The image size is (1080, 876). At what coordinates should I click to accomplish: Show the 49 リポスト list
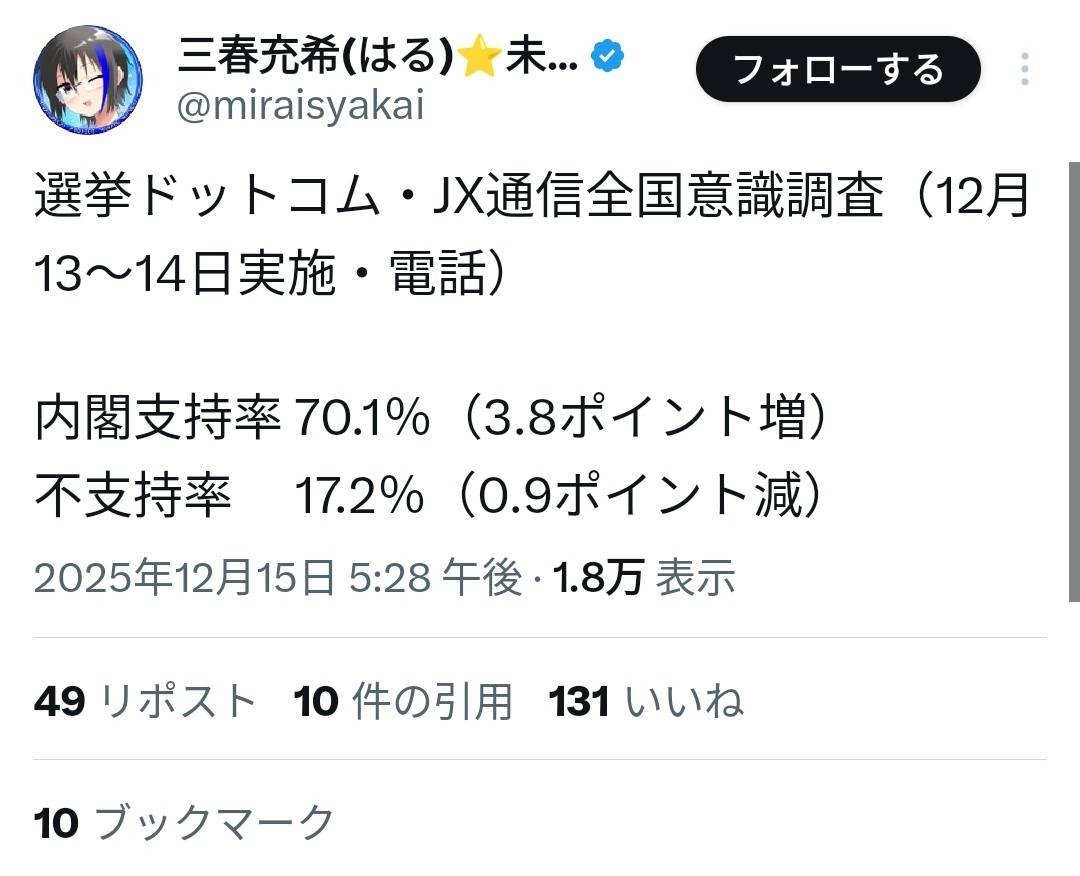tap(146, 701)
